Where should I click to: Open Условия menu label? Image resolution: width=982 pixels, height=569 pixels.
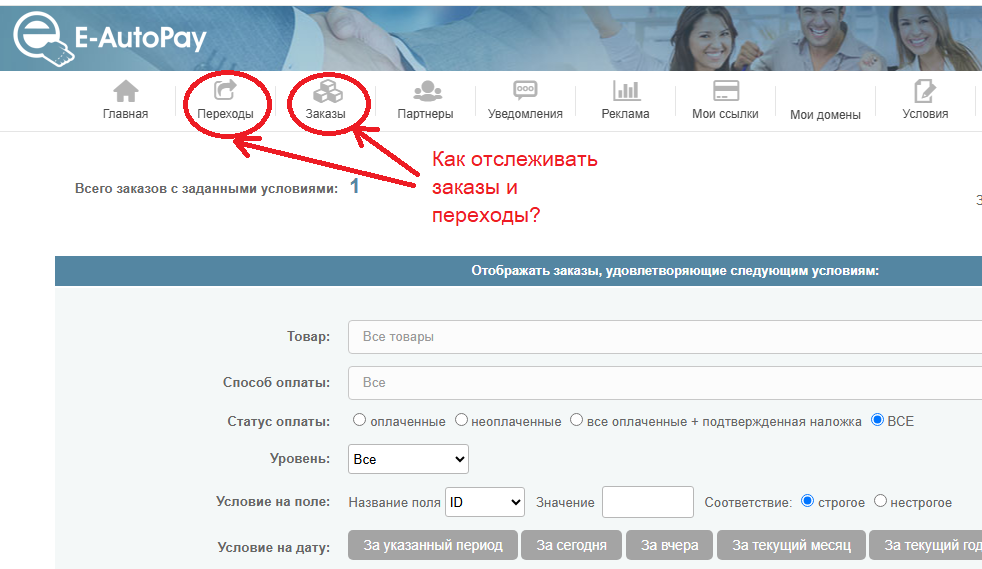(925, 114)
